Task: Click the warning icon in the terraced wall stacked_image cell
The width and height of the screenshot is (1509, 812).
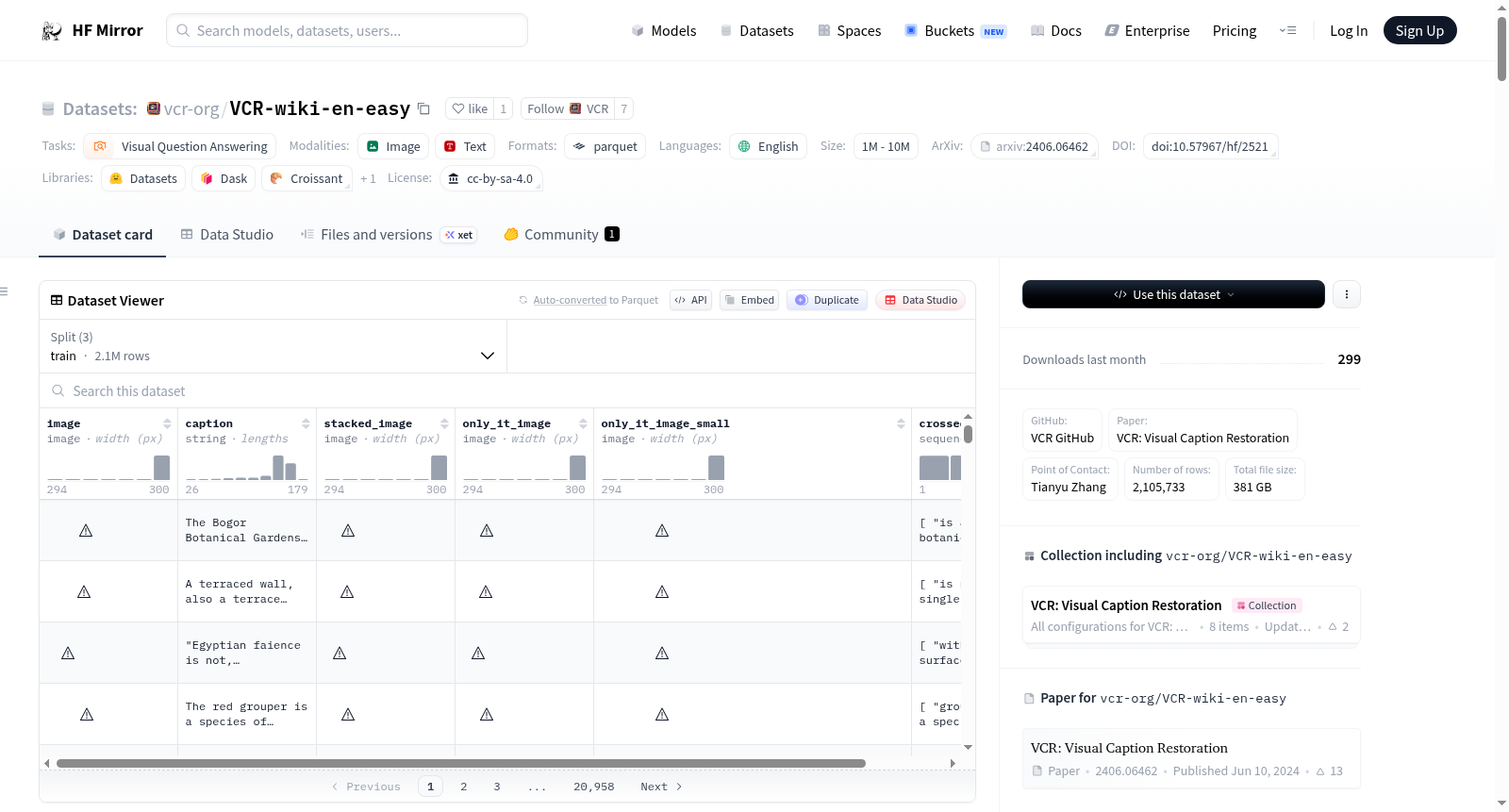Action: (x=347, y=592)
